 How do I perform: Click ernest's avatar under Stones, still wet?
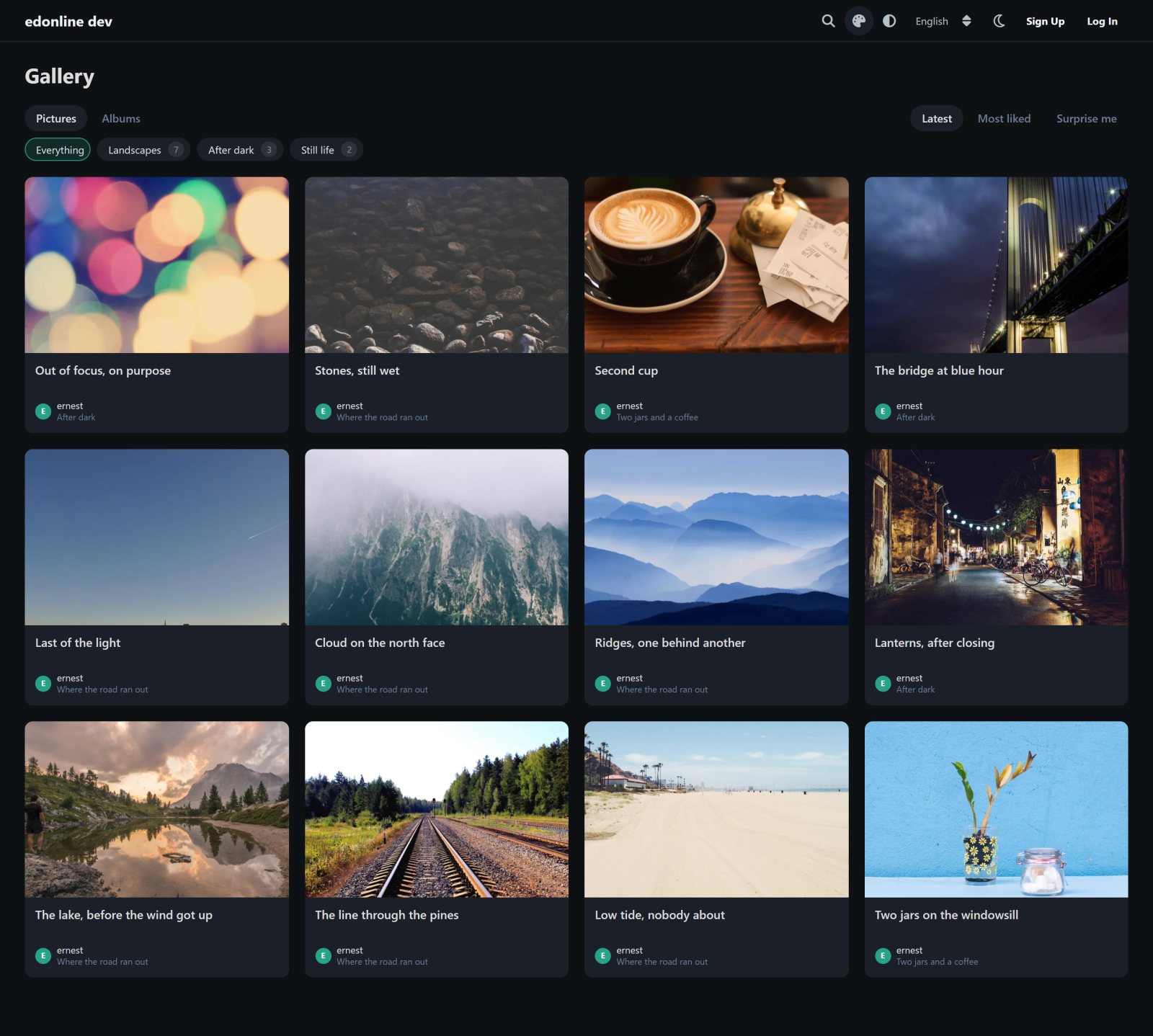323,411
